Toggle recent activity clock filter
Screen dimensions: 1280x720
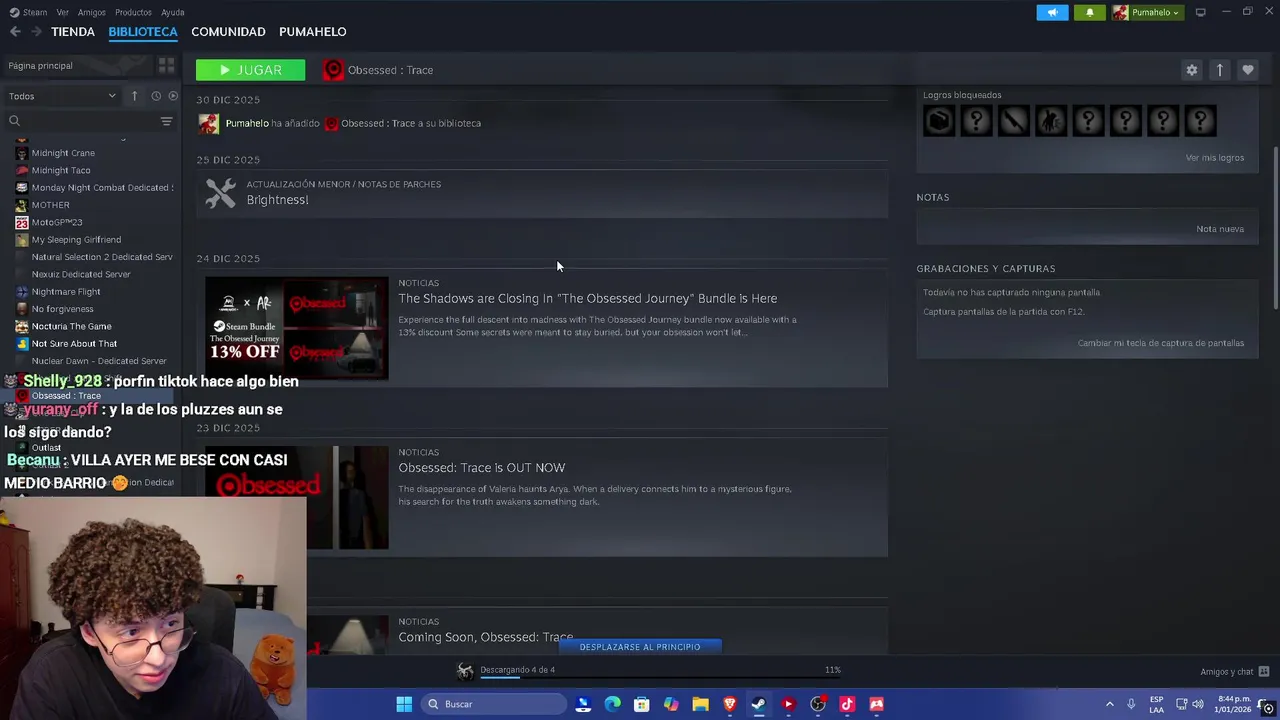[x=156, y=96]
